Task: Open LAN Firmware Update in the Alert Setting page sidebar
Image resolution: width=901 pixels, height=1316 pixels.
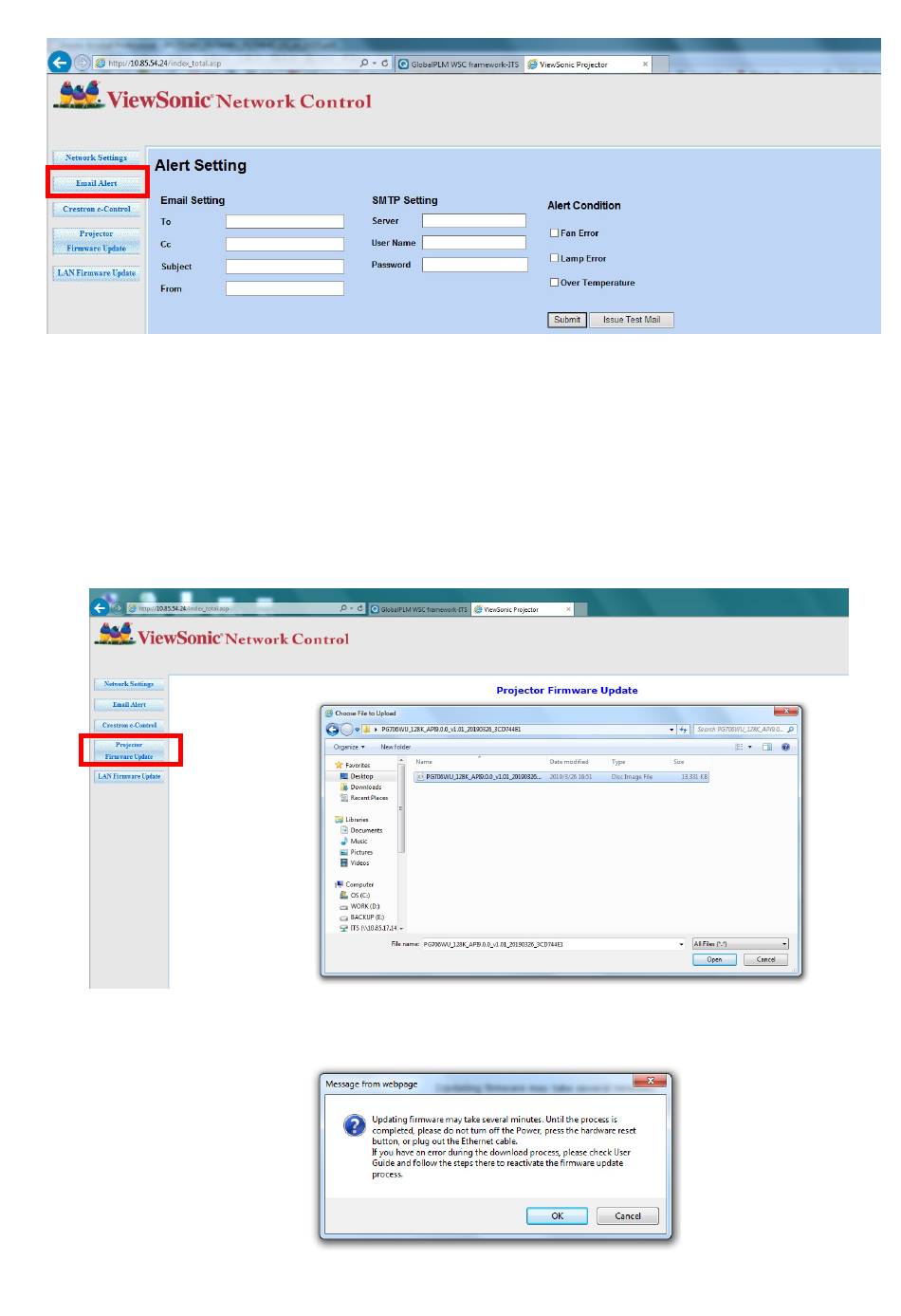Action: [x=97, y=272]
